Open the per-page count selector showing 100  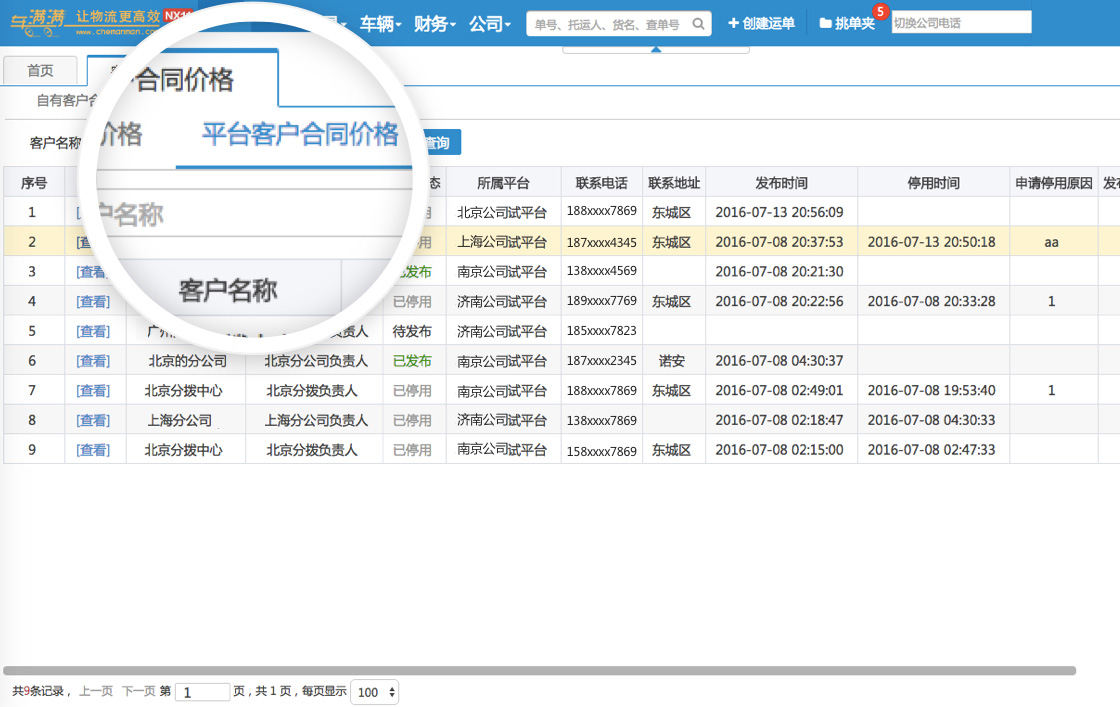(375, 691)
